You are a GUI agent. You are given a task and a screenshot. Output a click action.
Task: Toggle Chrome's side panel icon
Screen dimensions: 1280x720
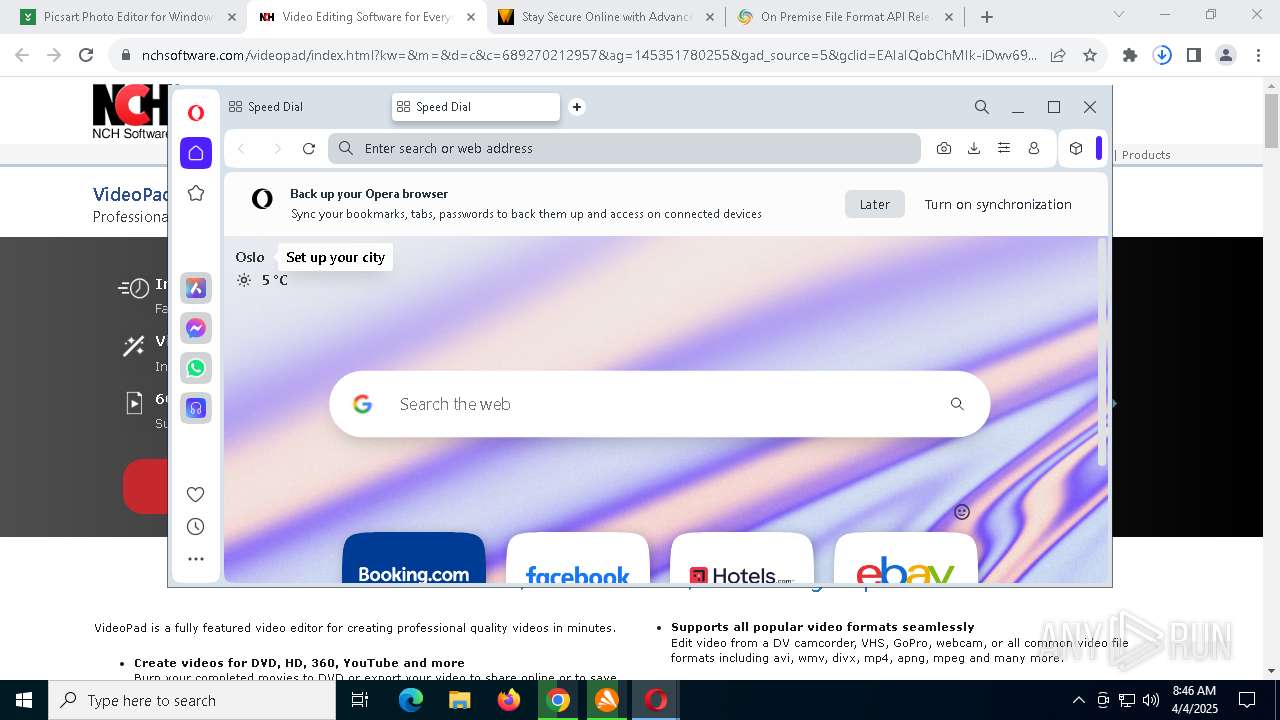tap(1194, 56)
